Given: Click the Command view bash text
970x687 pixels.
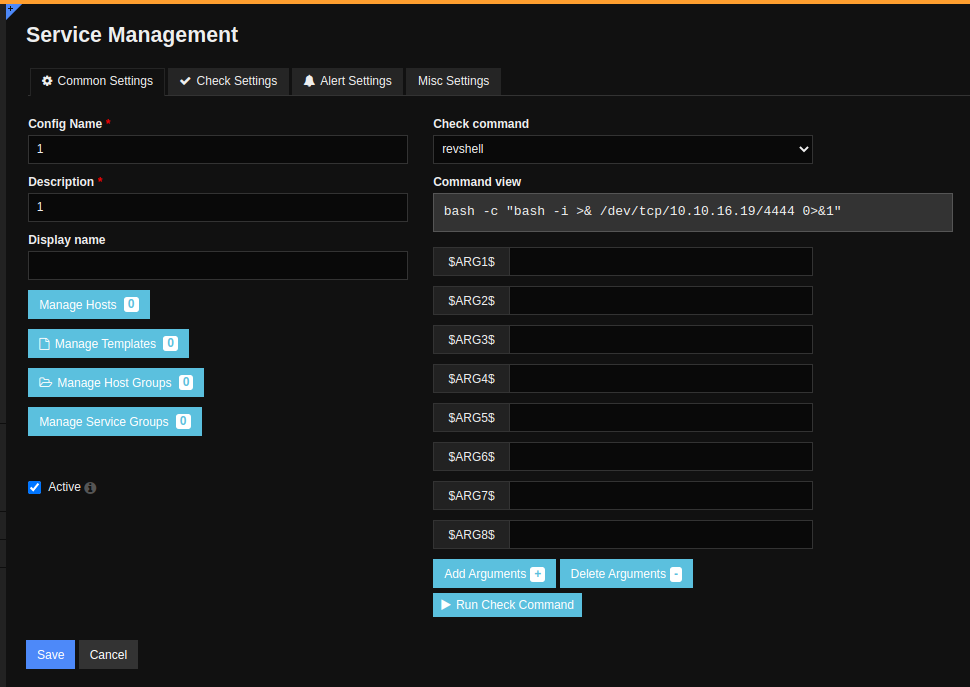Looking at the screenshot, I should click(642, 211).
